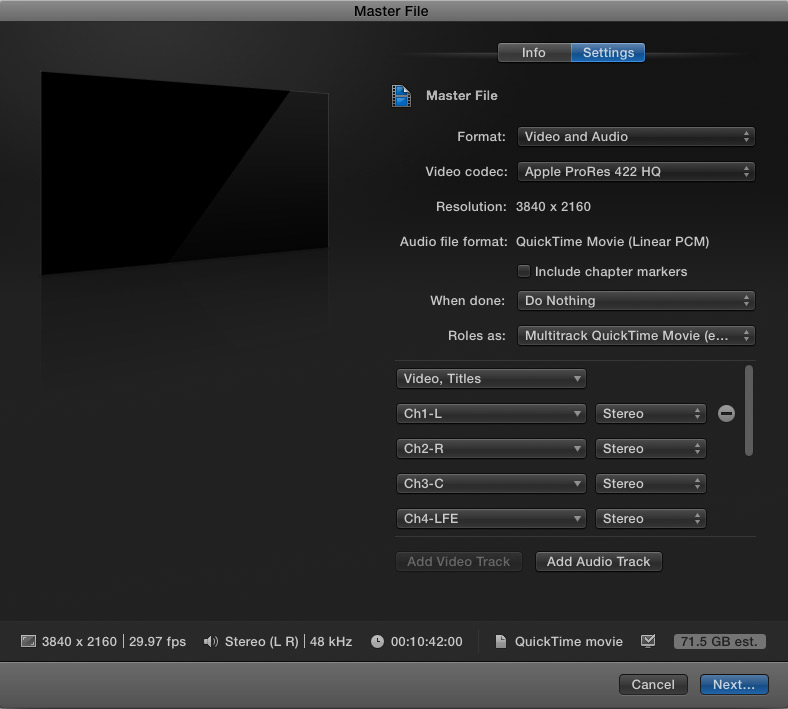Viewport: 788px width, 709px height.
Task: Open the Roles as dropdown
Action: [x=636, y=336]
